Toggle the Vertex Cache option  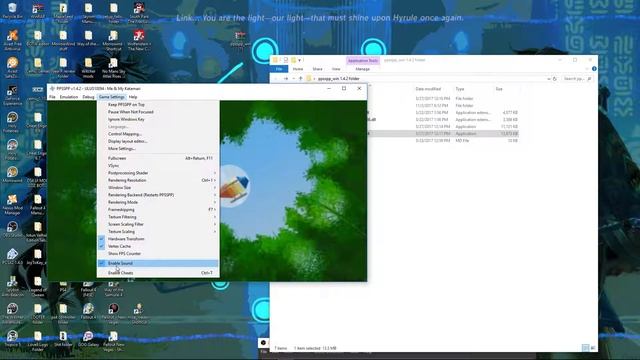pyautogui.click(x=158, y=246)
